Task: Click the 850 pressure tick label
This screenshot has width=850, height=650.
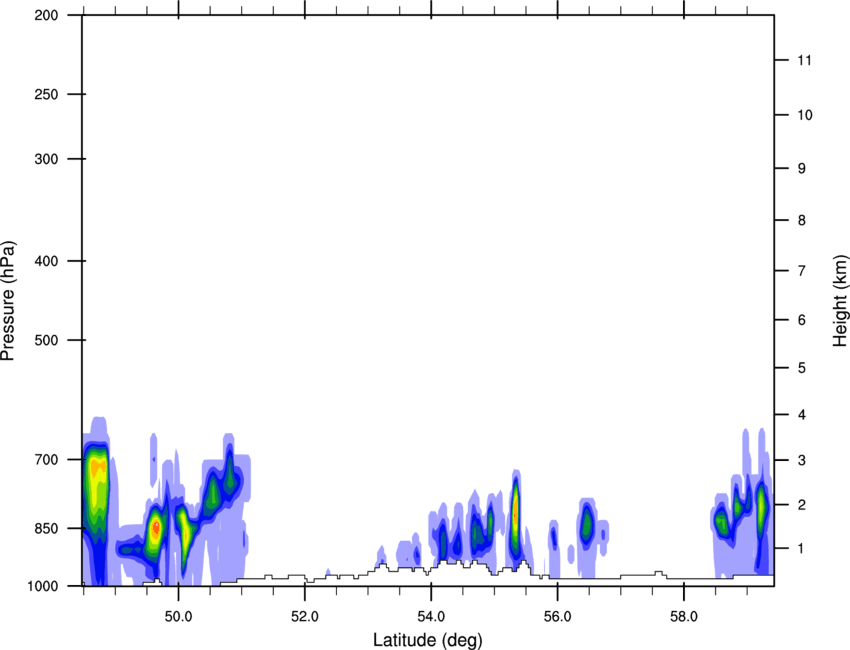Action: (x=46, y=528)
